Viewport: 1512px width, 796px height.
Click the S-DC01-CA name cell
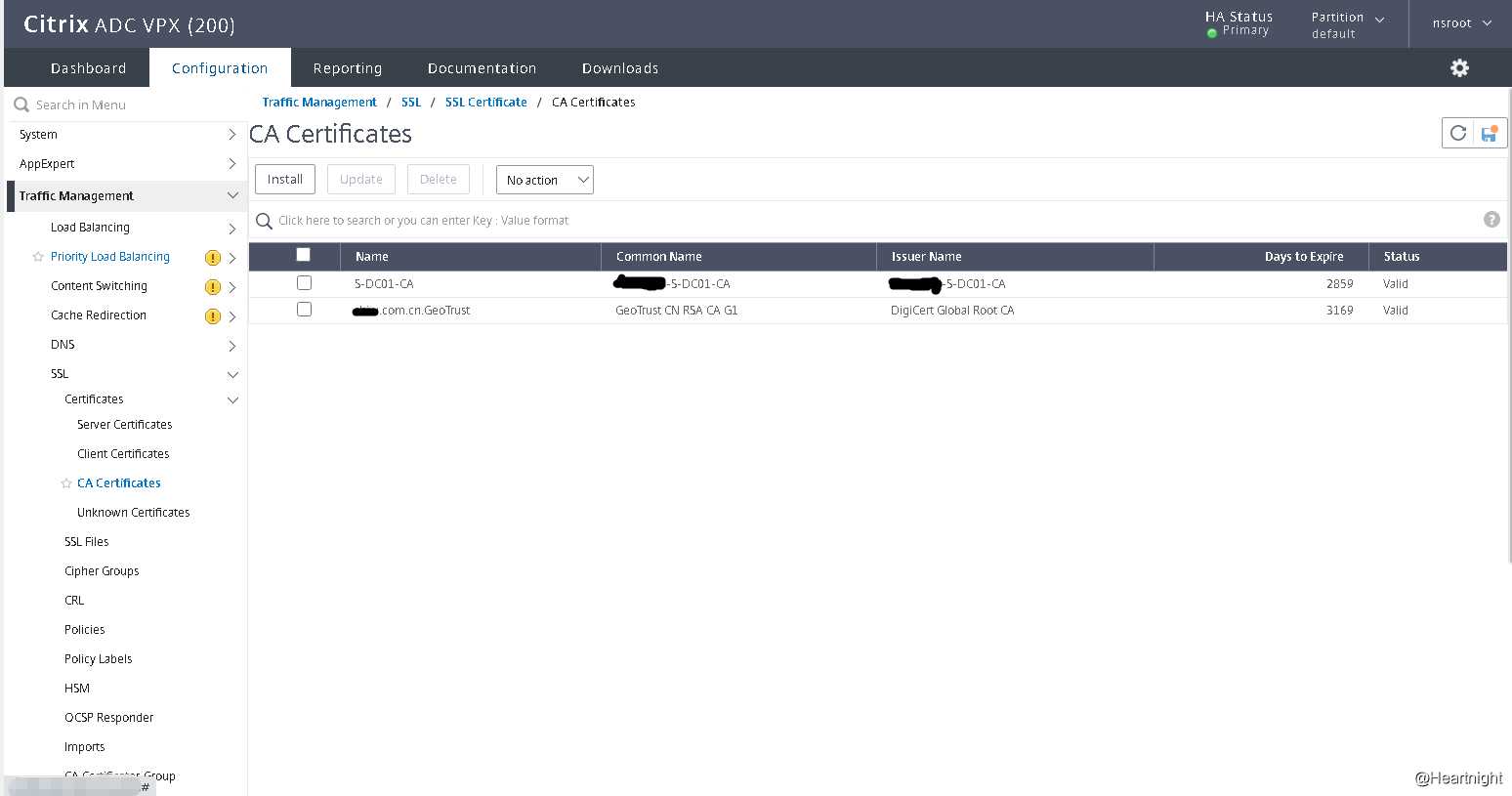click(x=384, y=284)
